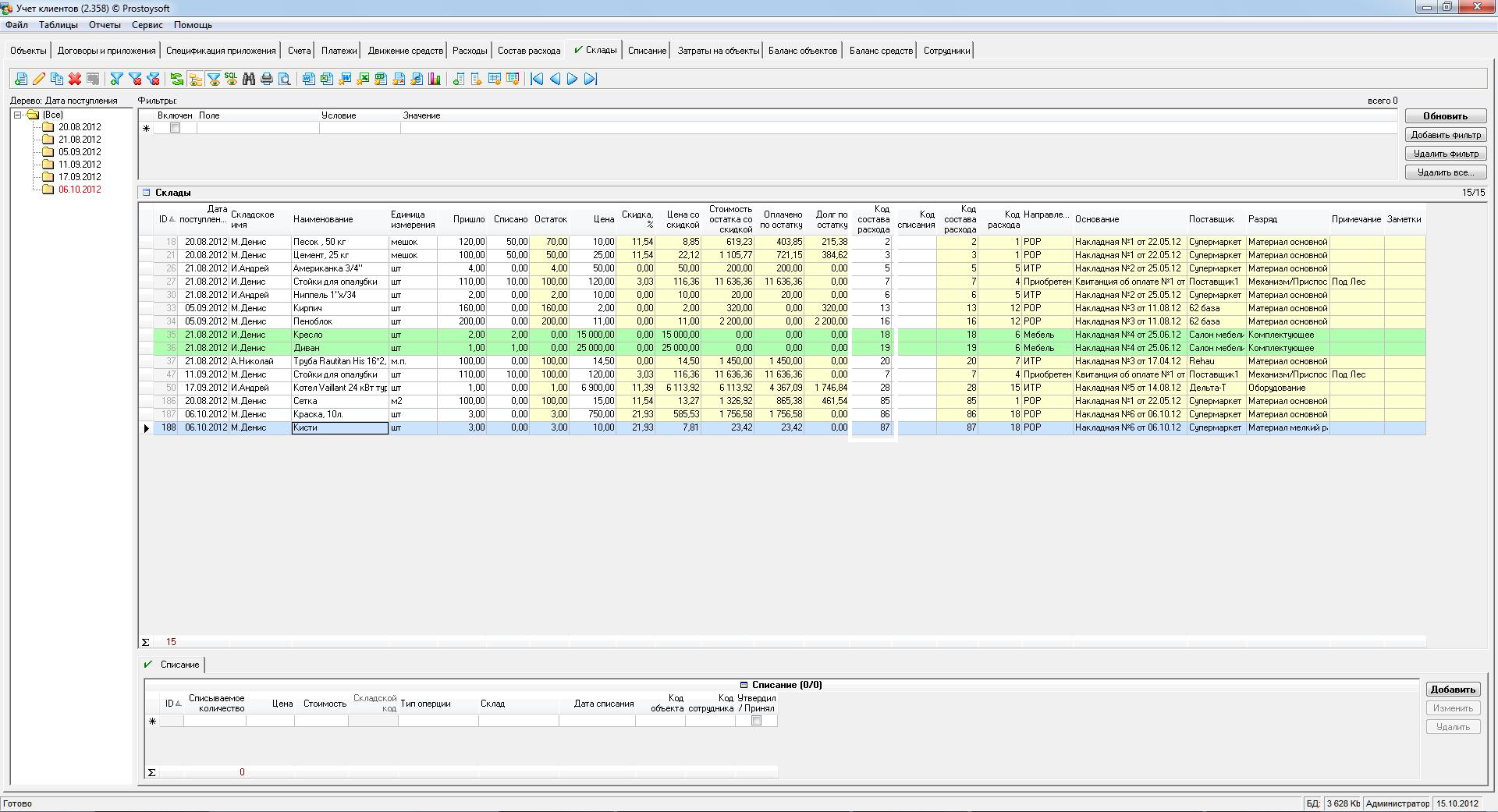
Task: Click the Обновить button
Action: pyautogui.click(x=1445, y=116)
